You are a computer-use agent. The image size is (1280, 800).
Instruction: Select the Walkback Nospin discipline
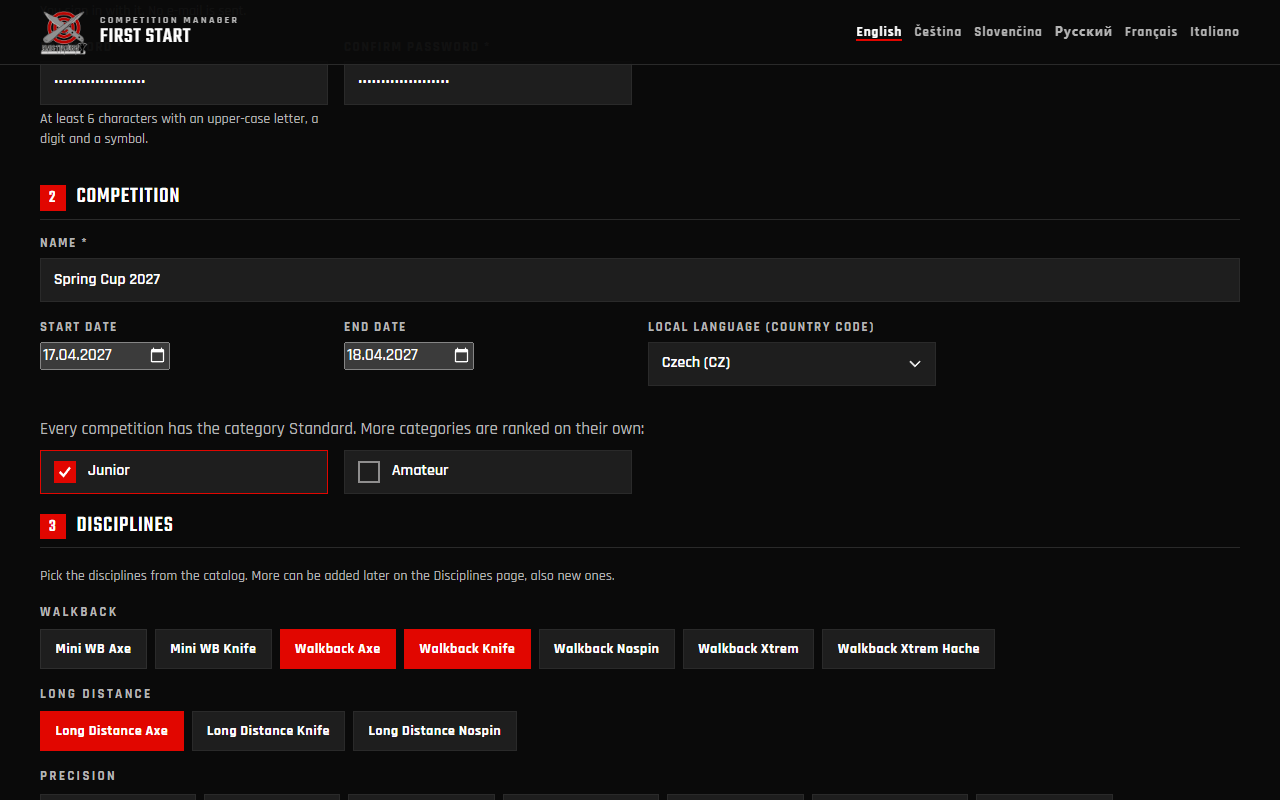(607, 649)
